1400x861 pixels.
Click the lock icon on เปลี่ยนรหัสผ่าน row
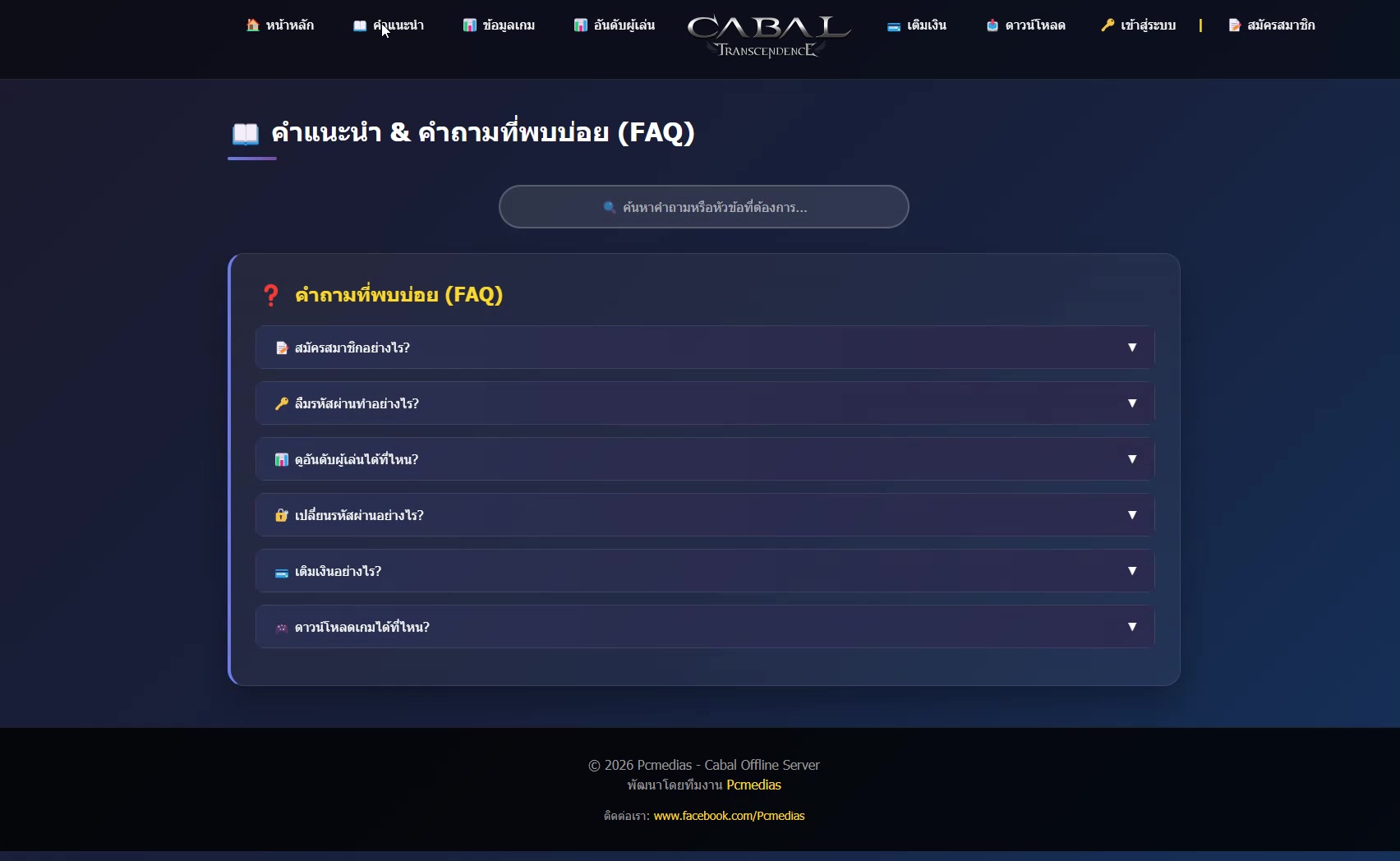282,516
